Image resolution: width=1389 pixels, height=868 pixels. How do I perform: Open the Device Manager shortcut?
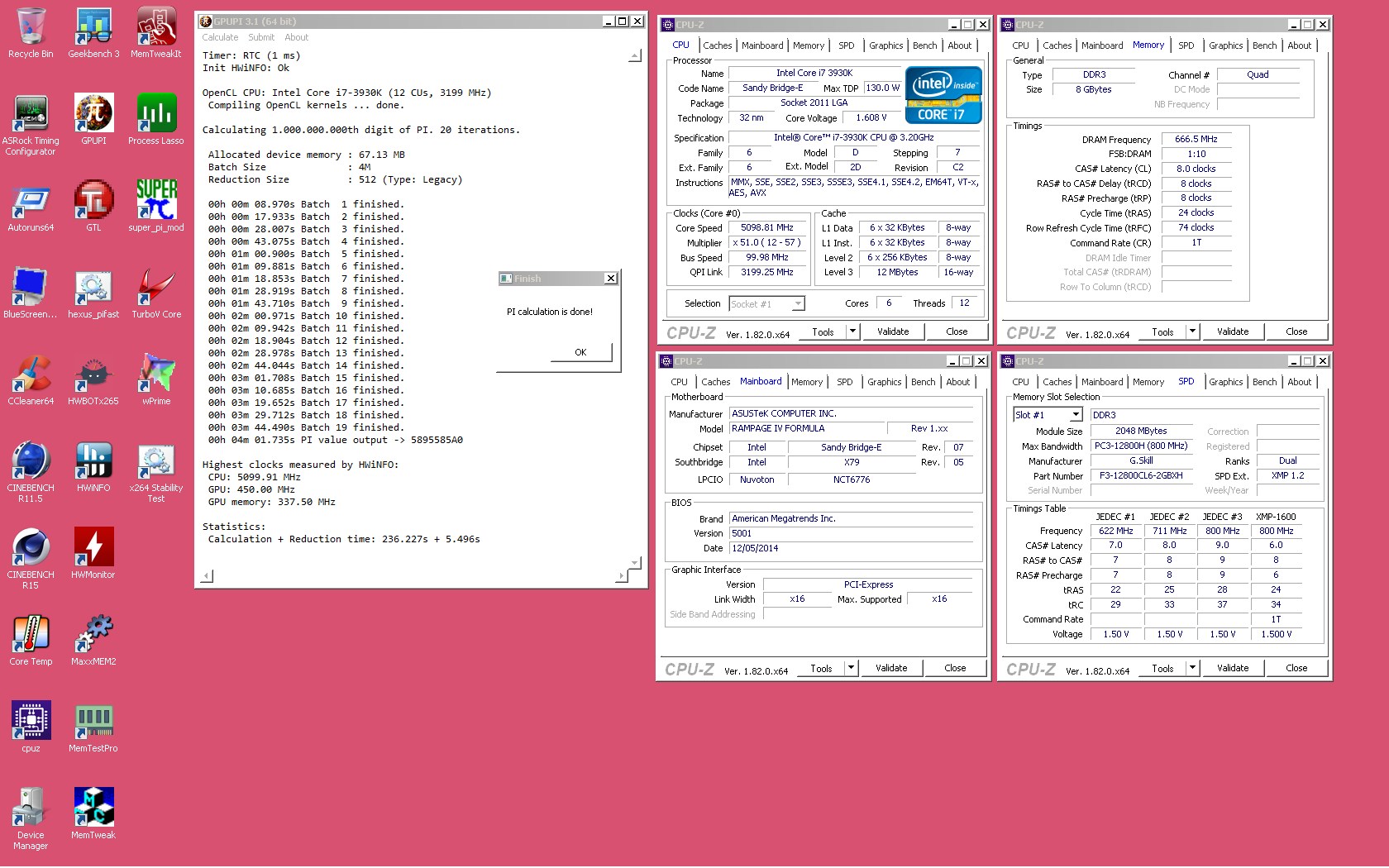31,819
